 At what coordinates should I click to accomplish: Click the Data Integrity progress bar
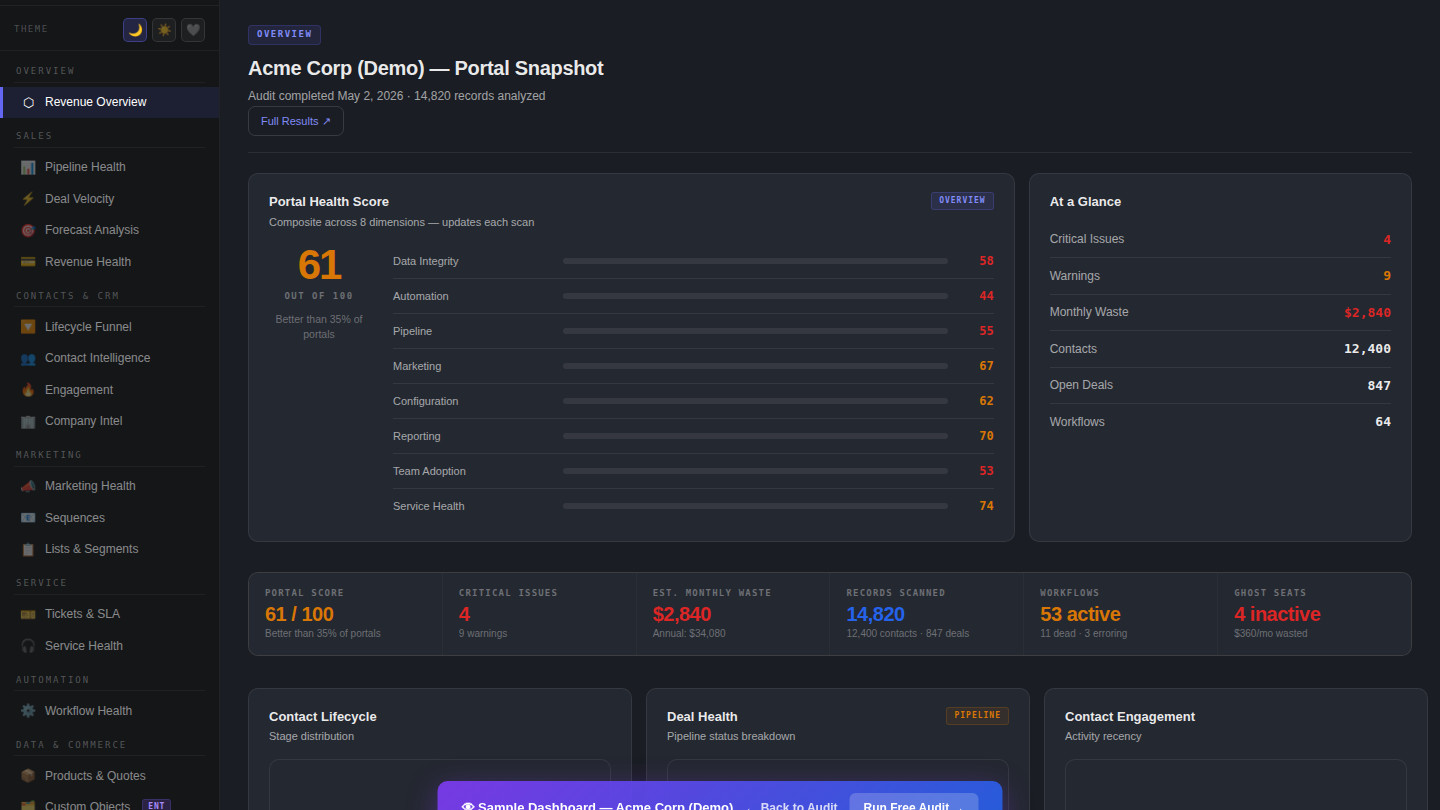755,261
